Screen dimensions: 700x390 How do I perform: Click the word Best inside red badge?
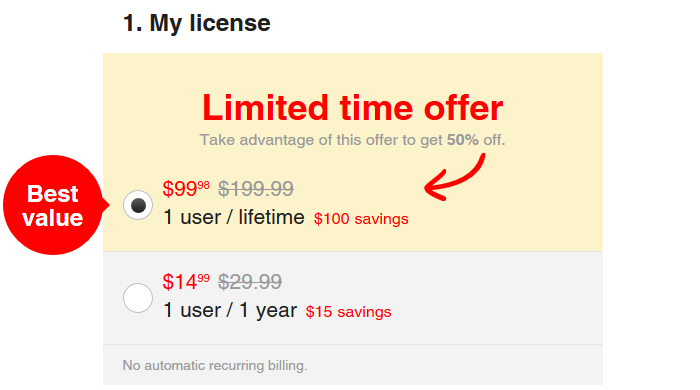(x=53, y=194)
